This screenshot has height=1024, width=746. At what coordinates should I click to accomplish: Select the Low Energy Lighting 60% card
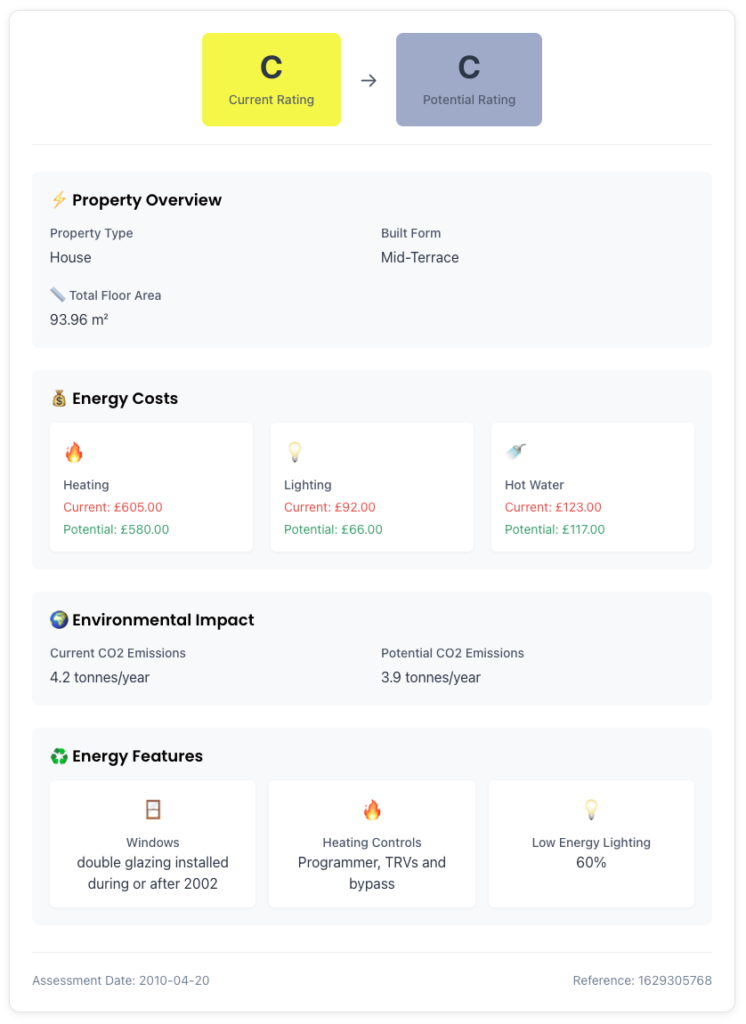coord(591,844)
